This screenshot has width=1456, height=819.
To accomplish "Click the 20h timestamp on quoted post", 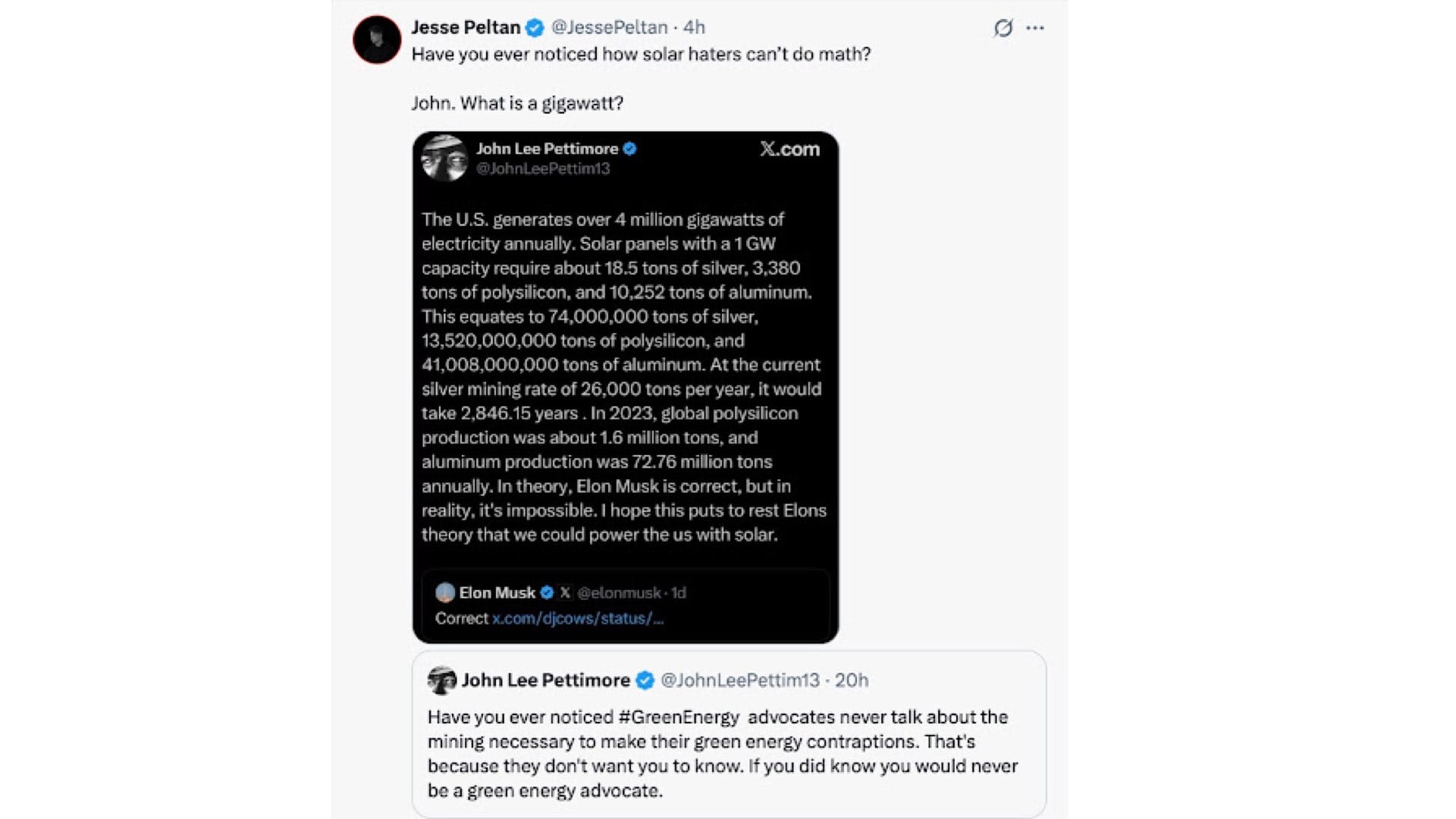I will (852, 680).
